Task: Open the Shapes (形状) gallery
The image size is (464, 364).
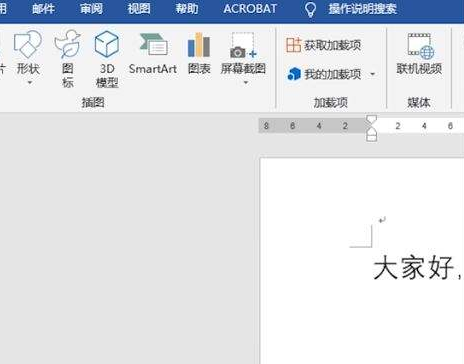Action: click(28, 57)
